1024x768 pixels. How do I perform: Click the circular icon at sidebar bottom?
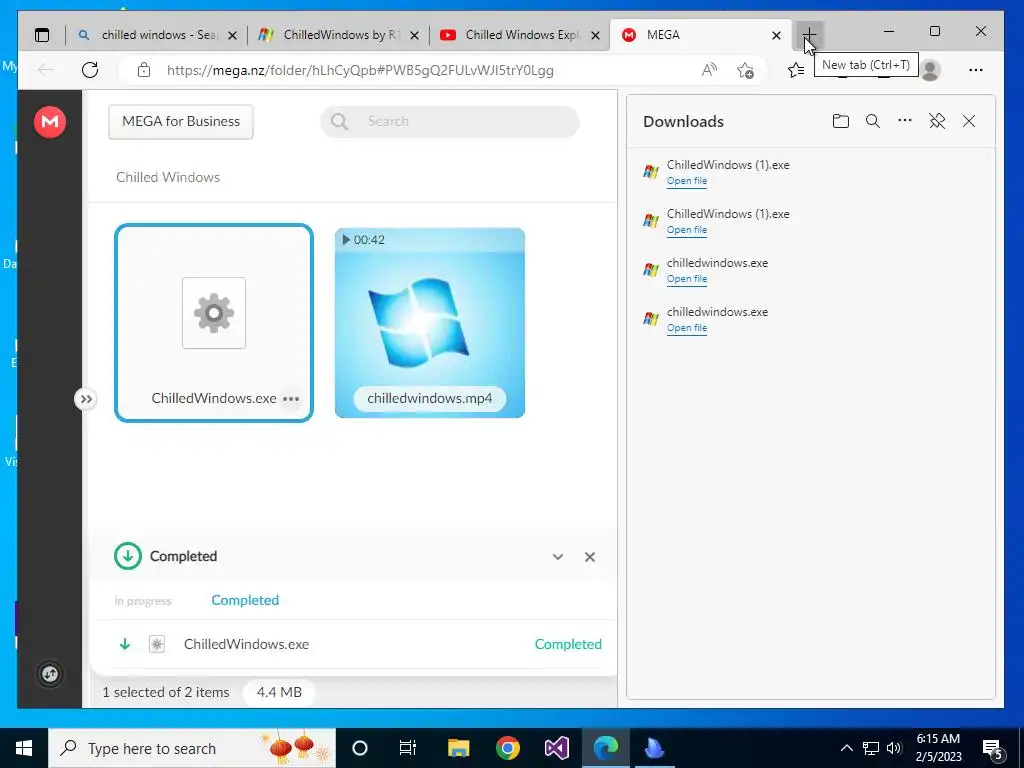point(50,674)
